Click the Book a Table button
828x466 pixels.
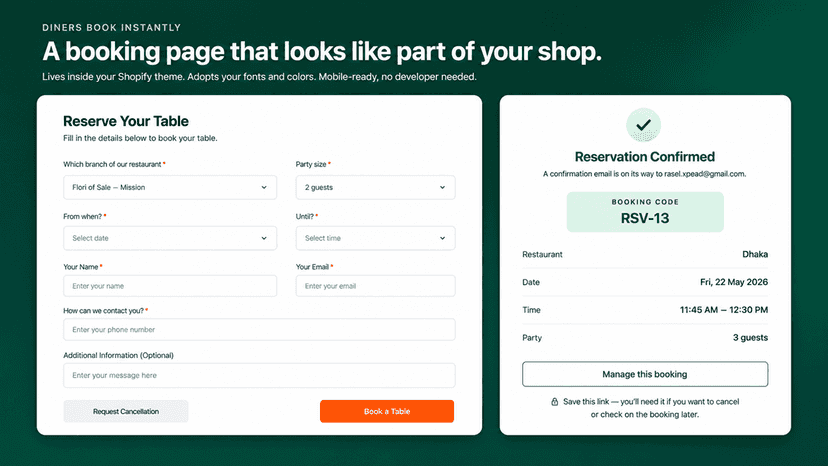tap(387, 411)
